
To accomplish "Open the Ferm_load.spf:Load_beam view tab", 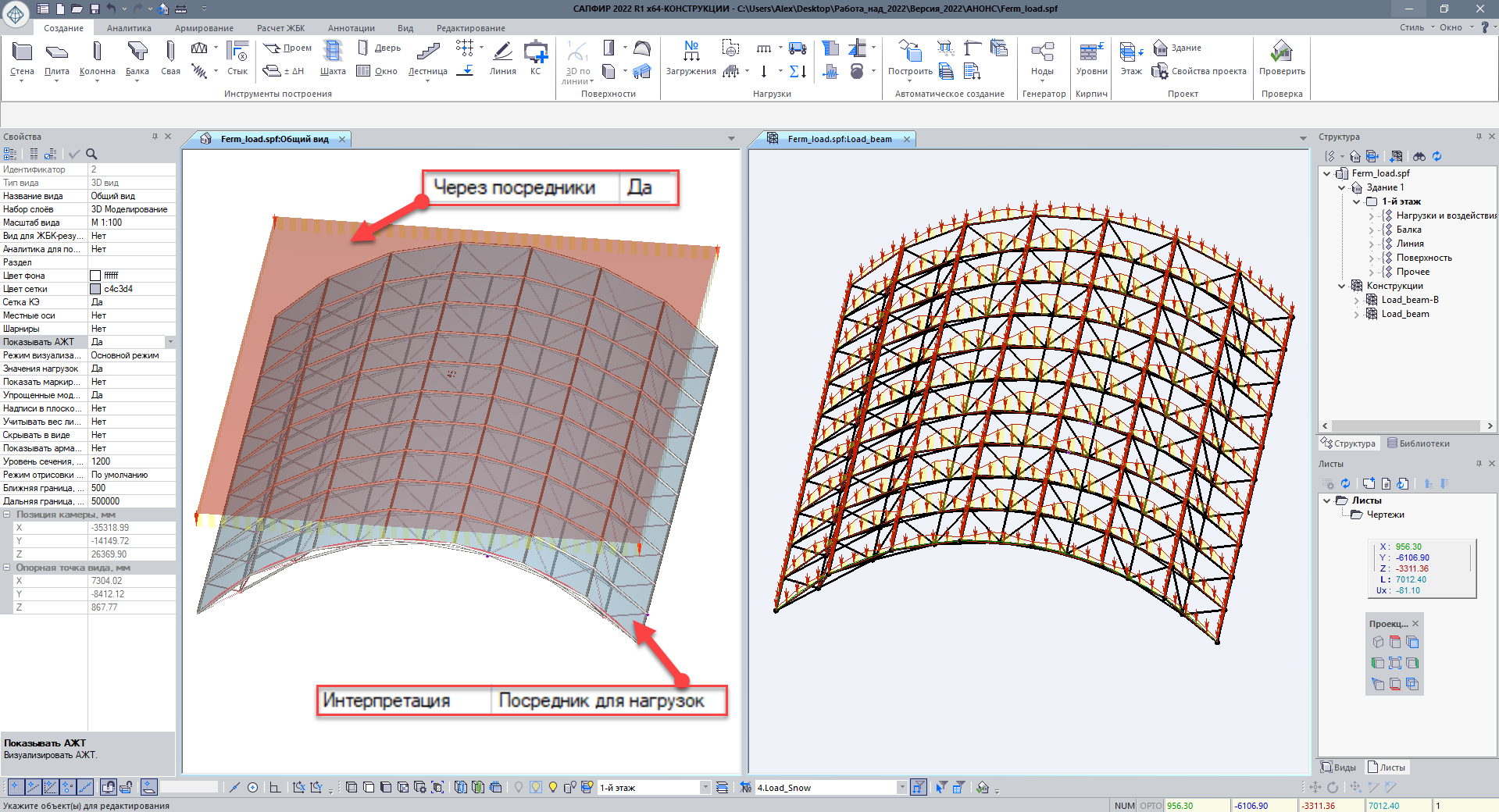I will tap(839, 139).
